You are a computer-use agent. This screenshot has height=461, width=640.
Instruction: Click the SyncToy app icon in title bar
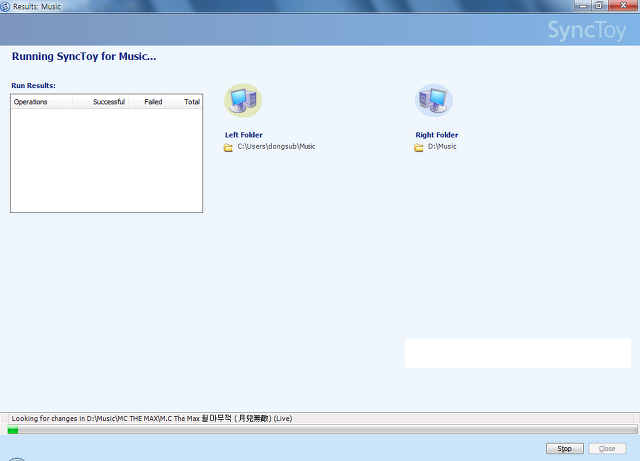tap(6, 6)
